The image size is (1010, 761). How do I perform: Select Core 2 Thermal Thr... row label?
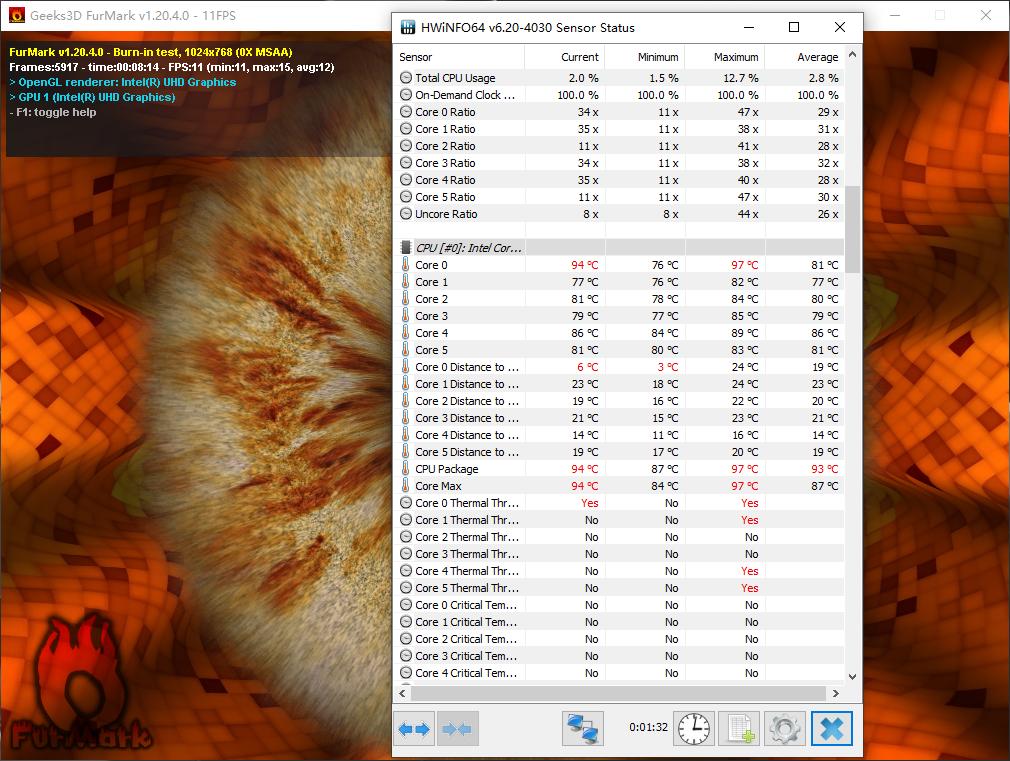point(466,537)
